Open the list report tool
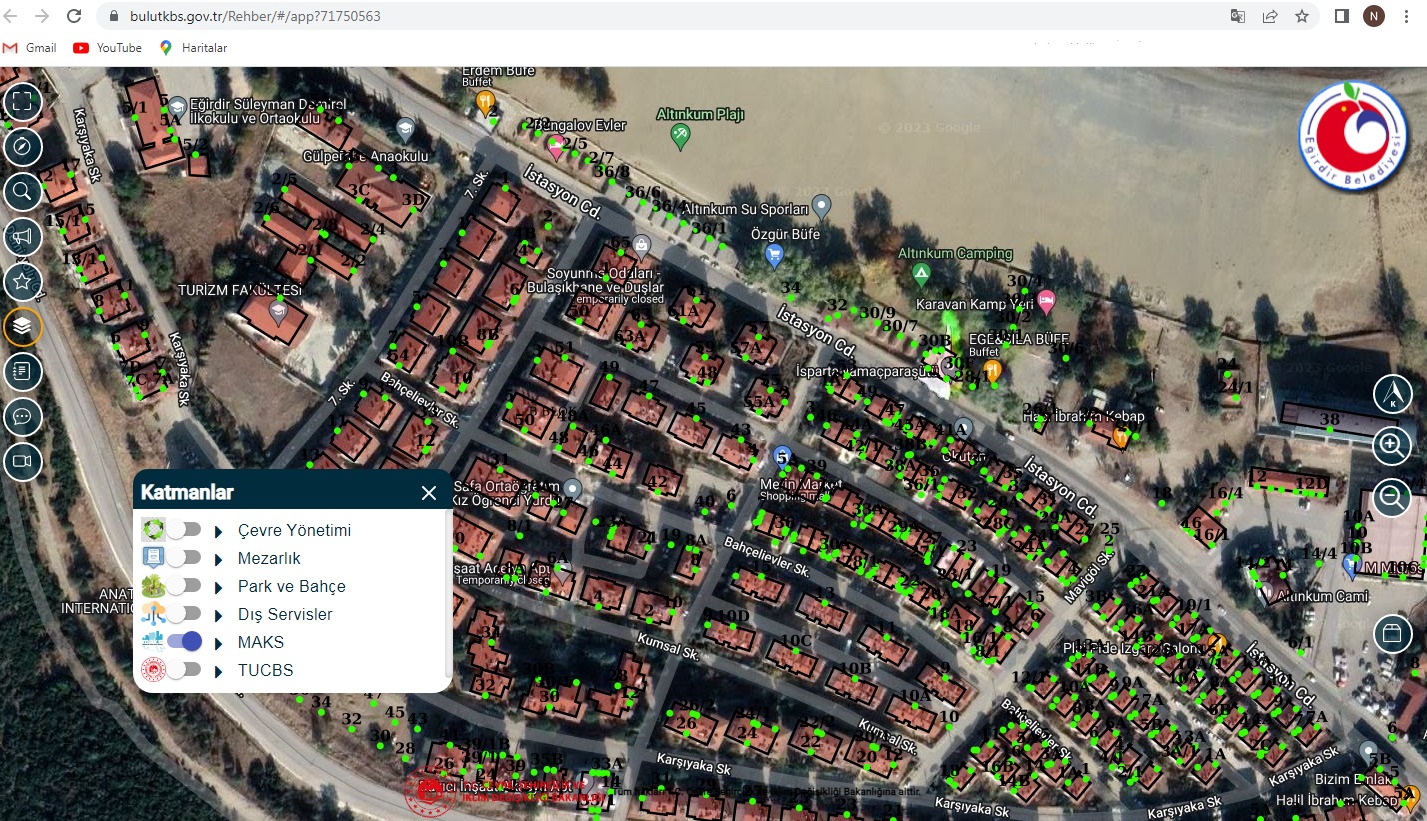 pos(23,372)
